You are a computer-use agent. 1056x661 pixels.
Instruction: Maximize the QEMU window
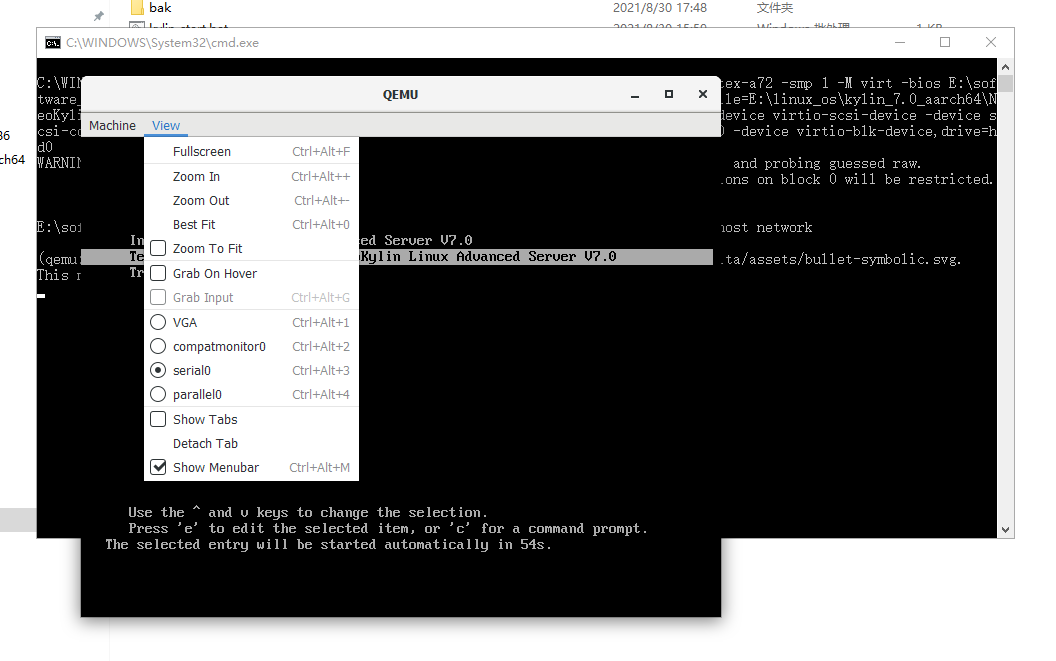tap(669, 93)
